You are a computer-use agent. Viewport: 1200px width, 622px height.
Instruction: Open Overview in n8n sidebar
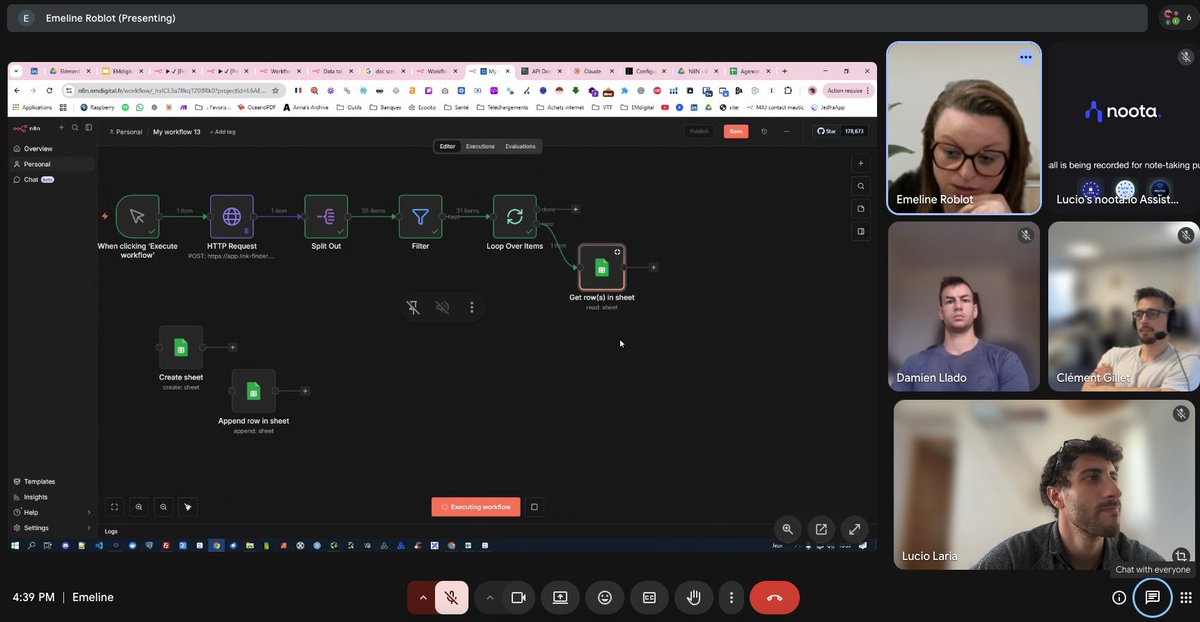53,149
